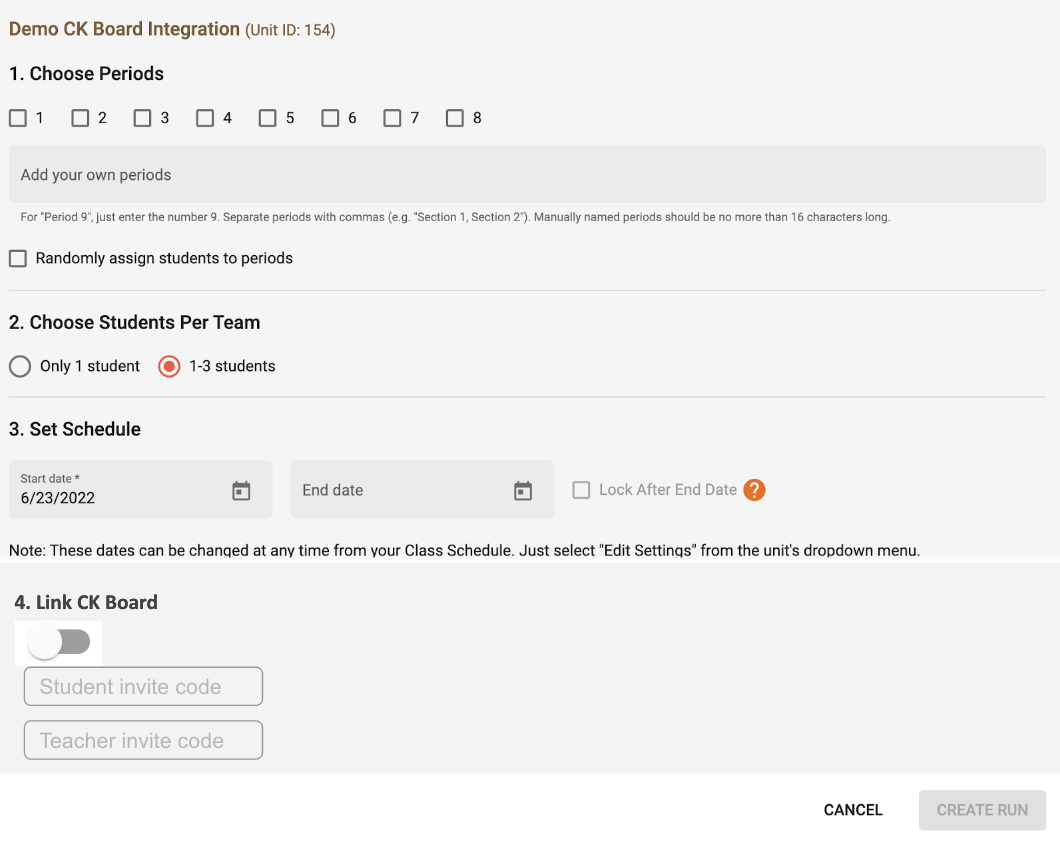Screen dimensions: 1060x842
Task: Check the period 6 checkbox
Action: point(330,118)
